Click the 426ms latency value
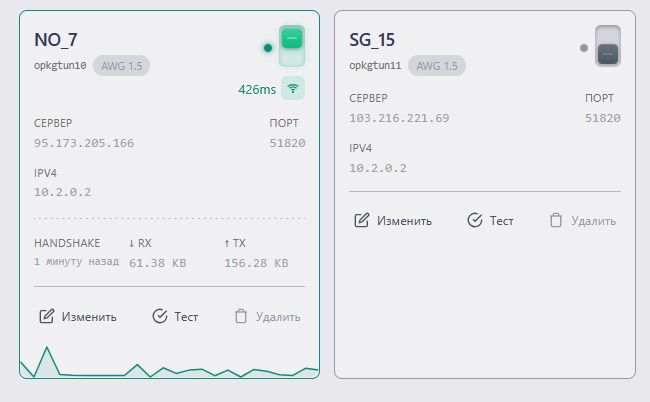The width and height of the screenshot is (650, 402). (x=256, y=89)
